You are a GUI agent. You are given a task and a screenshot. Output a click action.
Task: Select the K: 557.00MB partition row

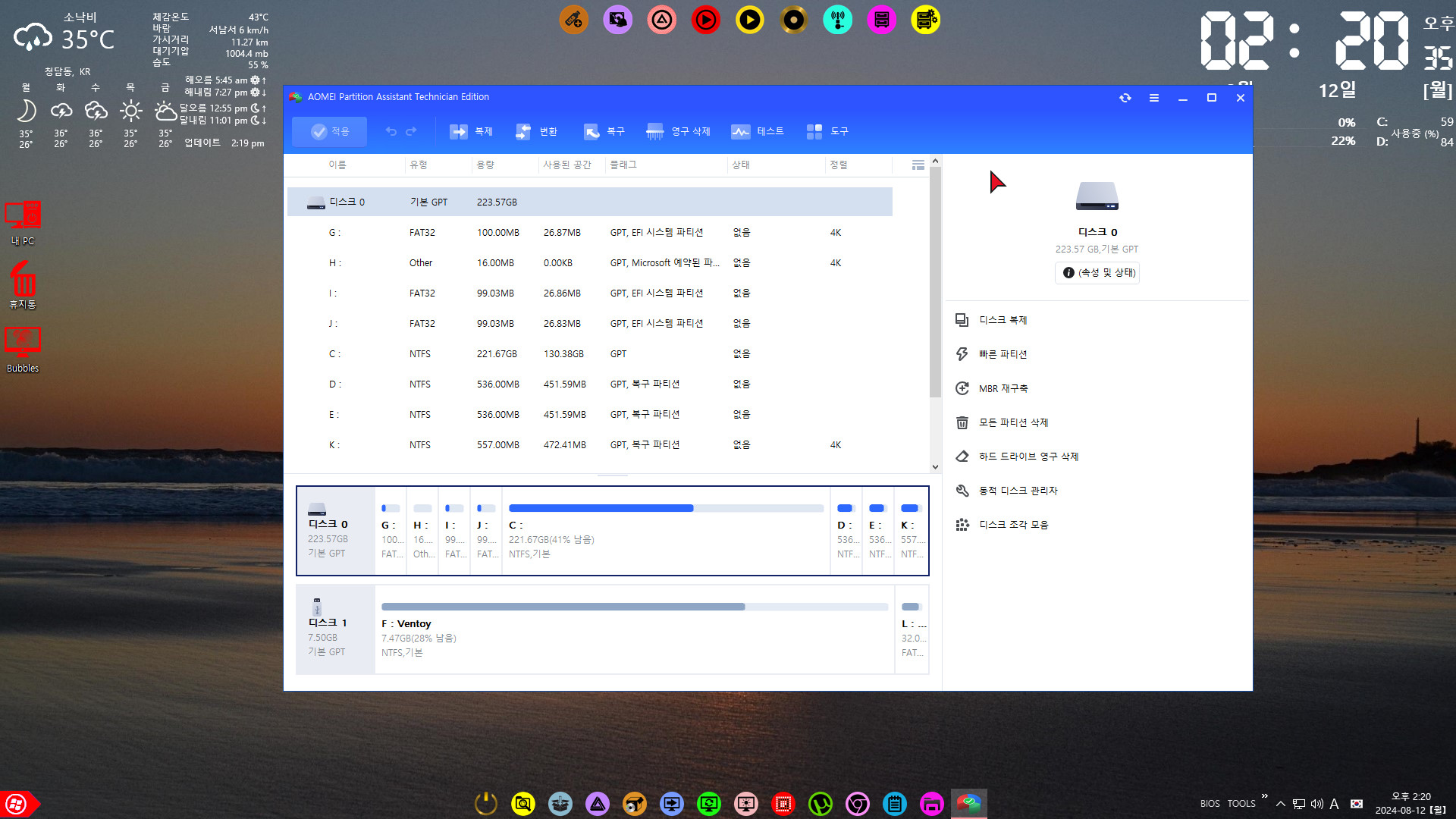tap(589, 444)
